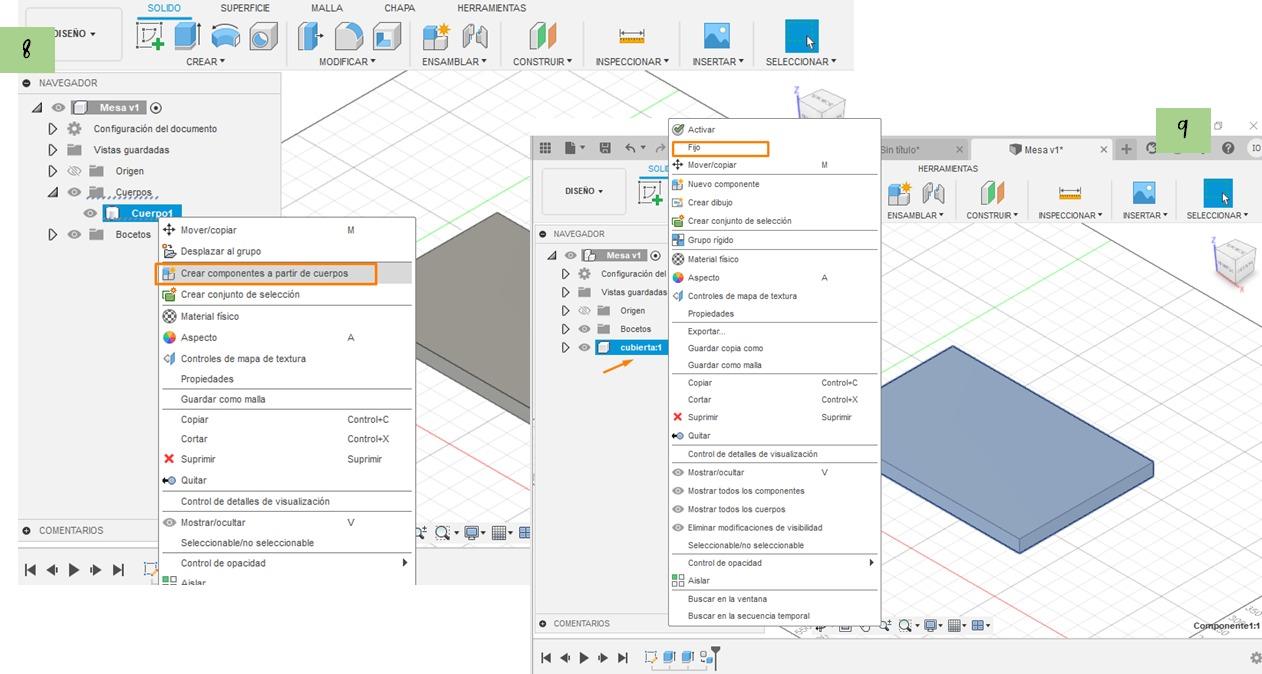Click the Select tool icon in right window

pos(1220,193)
